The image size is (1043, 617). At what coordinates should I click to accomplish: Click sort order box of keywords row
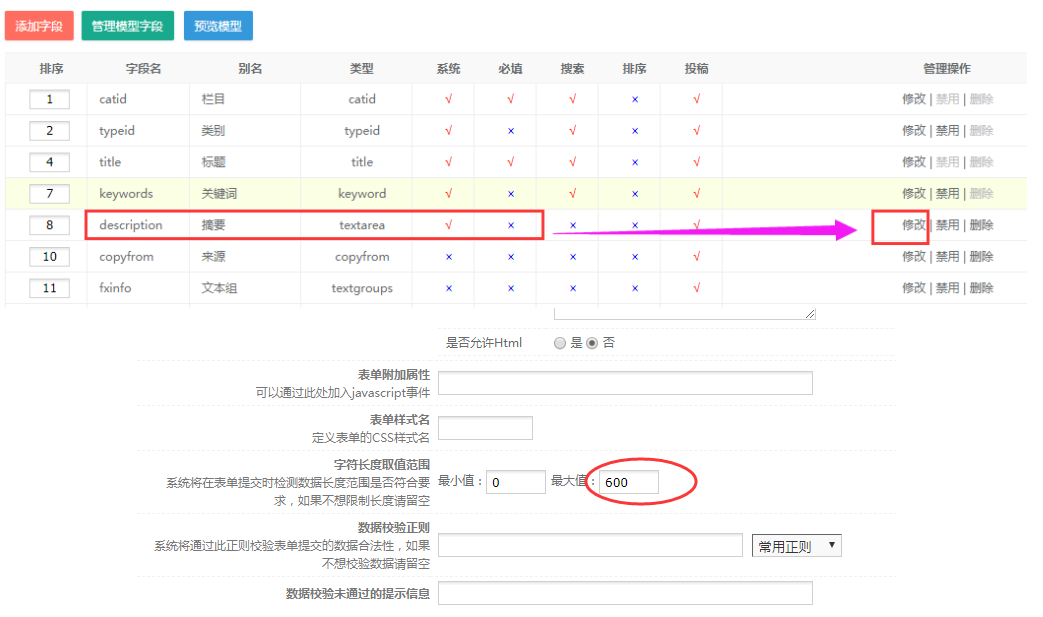pos(49,193)
